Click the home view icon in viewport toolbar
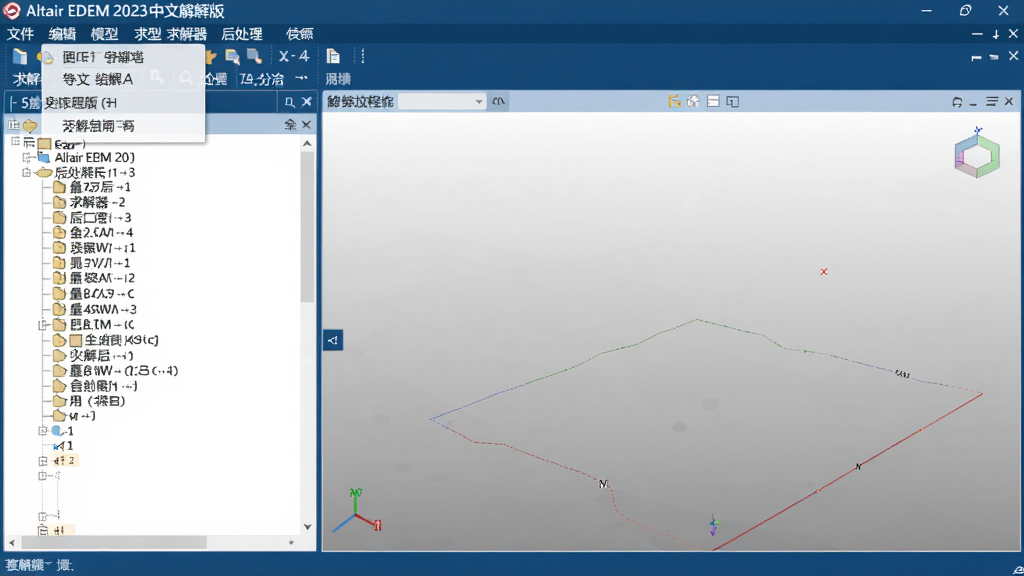The image size is (1024, 576). pos(693,101)
